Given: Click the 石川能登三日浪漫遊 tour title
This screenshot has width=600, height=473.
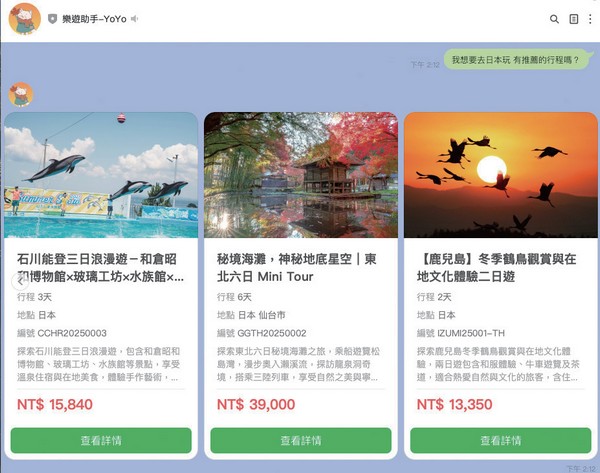Looking at the screenshot, I should (100, 267).
